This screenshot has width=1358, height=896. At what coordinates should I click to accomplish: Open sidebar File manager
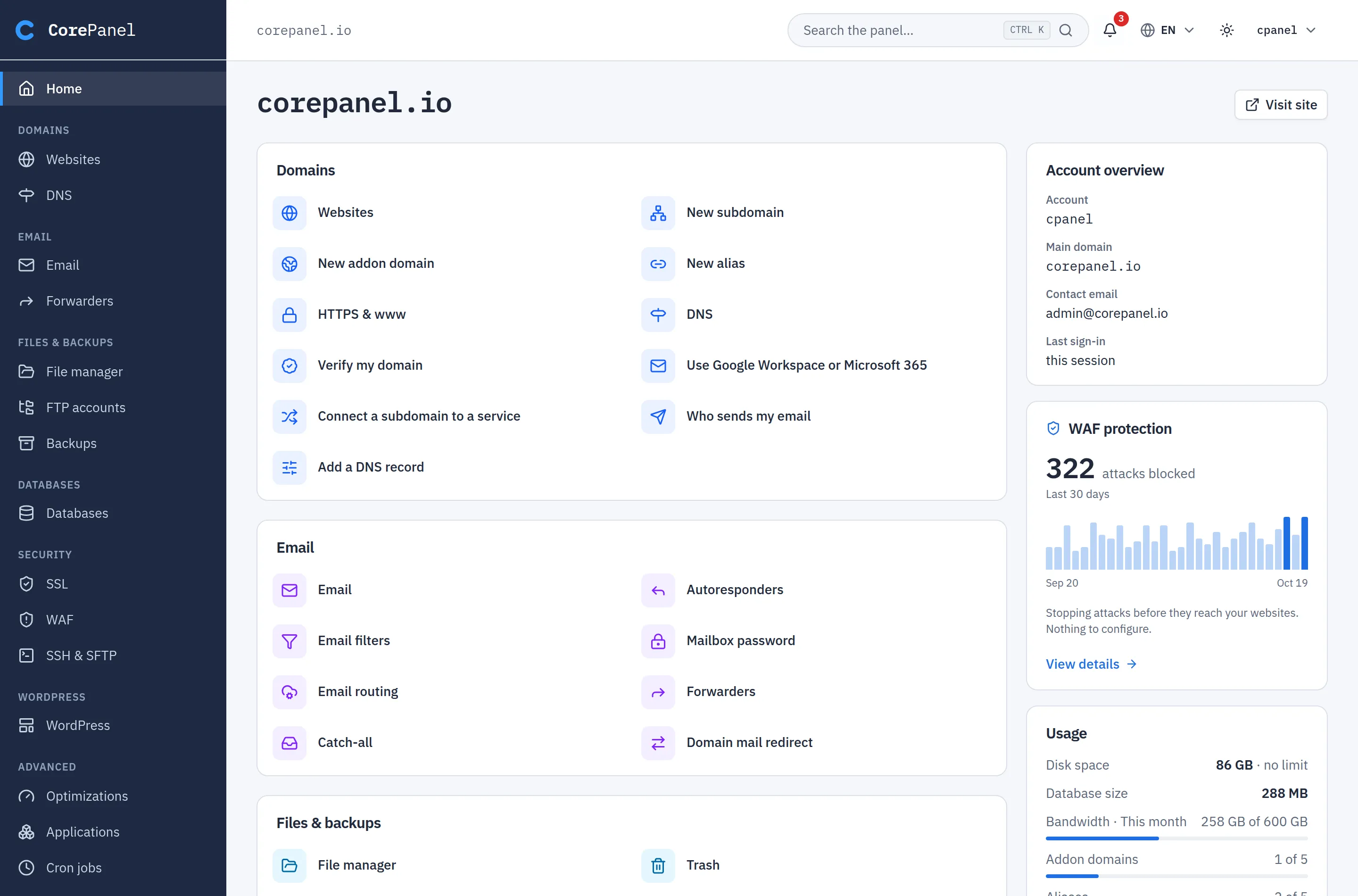[x=113, y=372]
